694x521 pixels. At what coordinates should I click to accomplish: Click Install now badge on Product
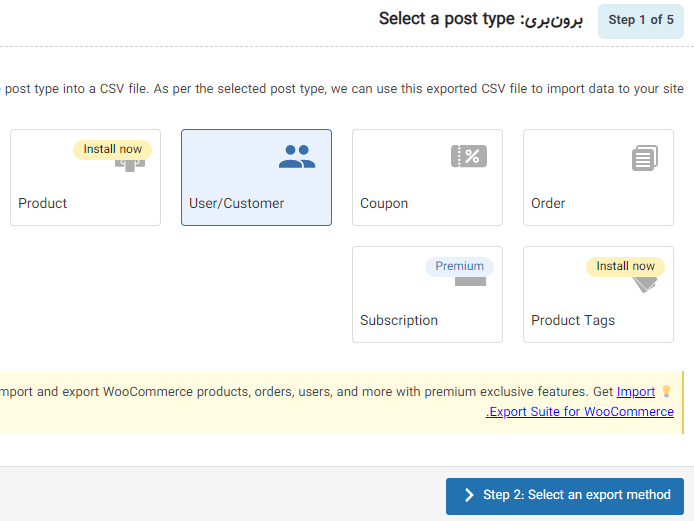click(x=112, y=149)
